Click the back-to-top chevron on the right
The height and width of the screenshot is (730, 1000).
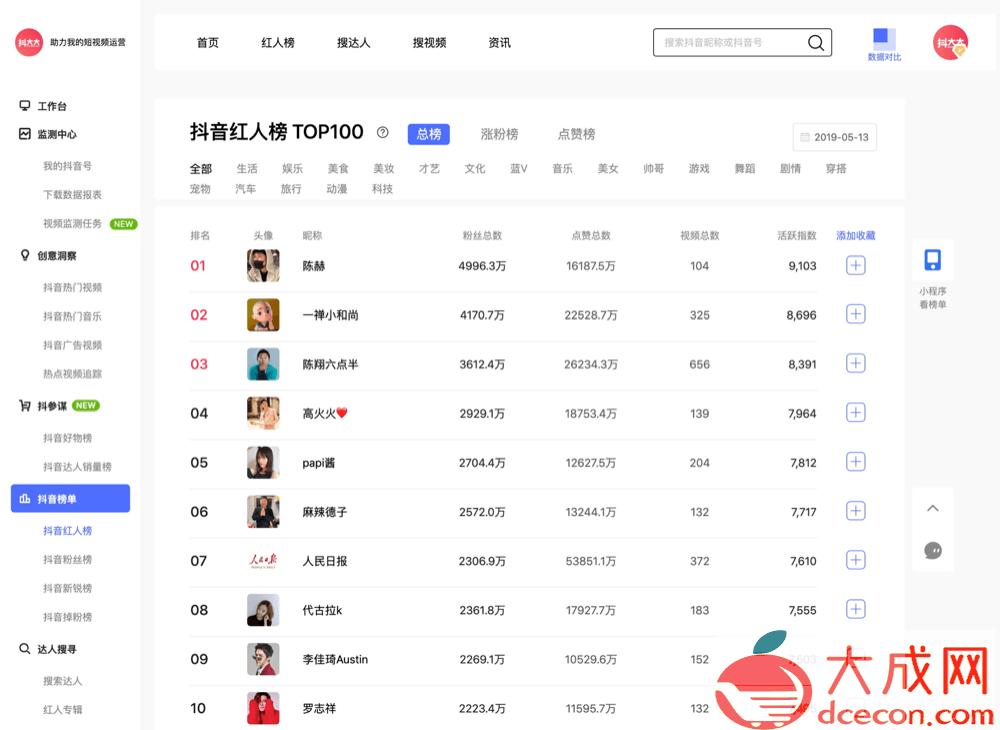(932, 508)
